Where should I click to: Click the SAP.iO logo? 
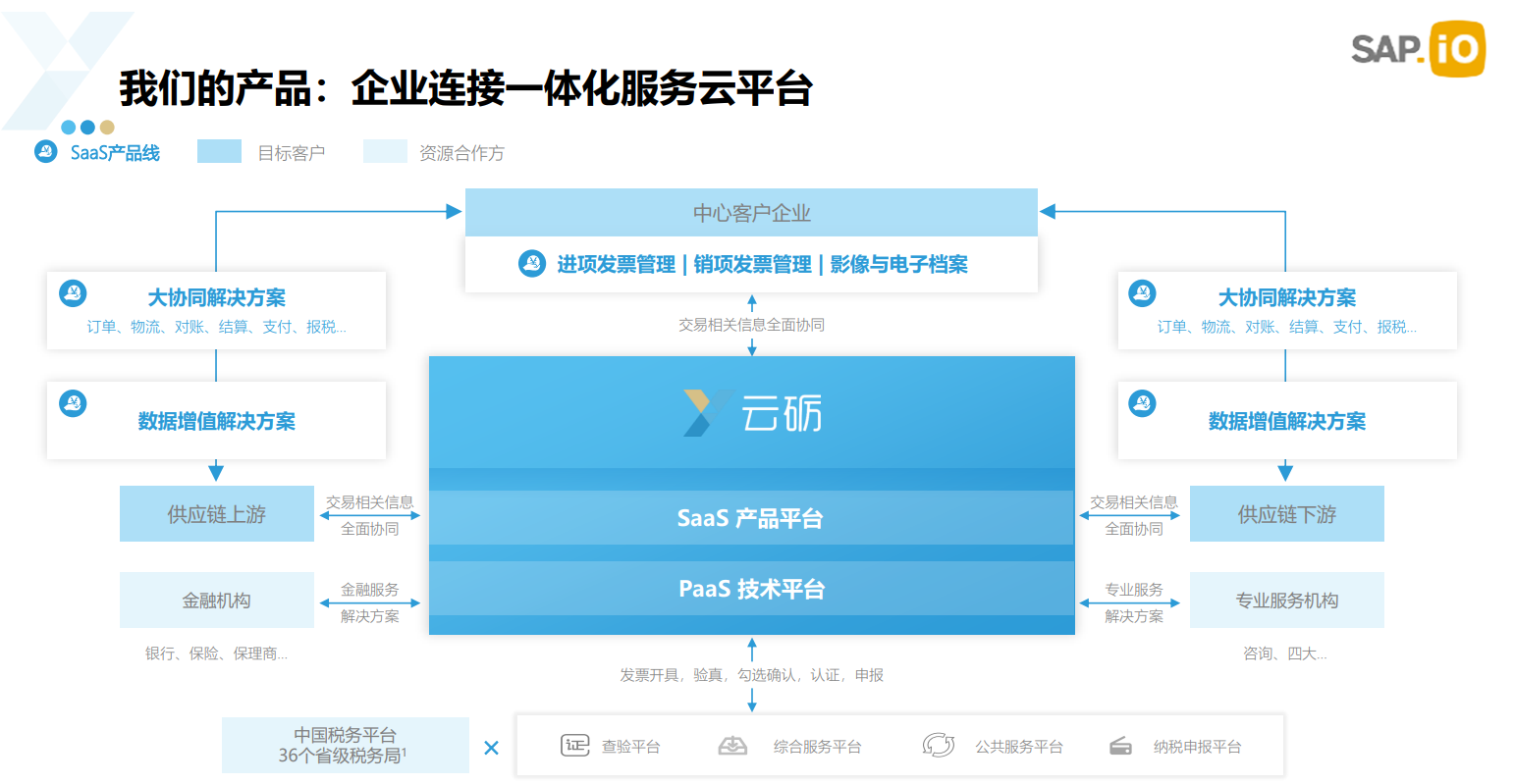click(x=1418, y=48)
